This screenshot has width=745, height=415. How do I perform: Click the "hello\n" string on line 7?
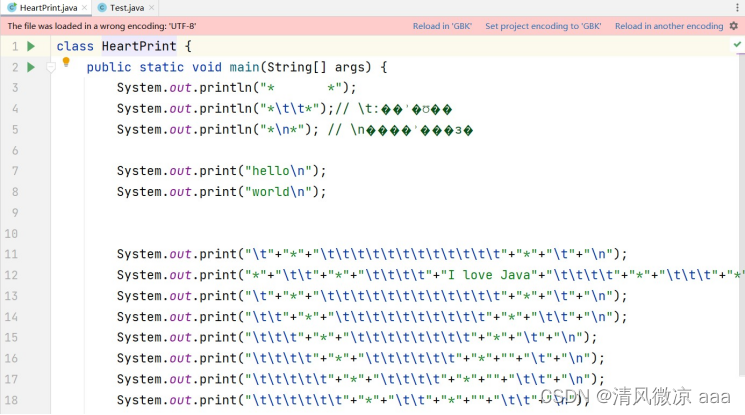coord(278,171)
